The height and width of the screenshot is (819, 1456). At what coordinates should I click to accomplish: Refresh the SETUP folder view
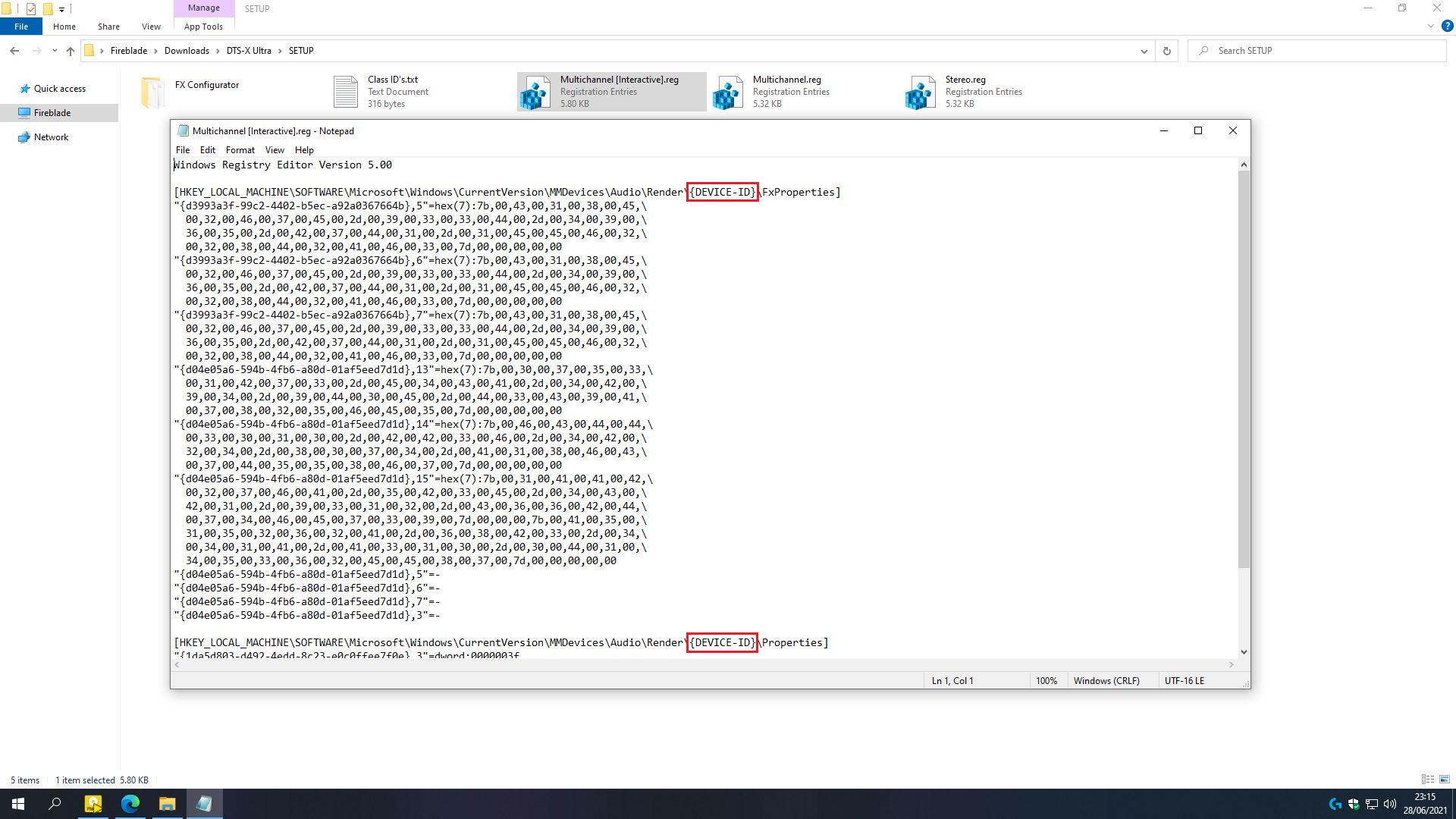coord(1167,51)
